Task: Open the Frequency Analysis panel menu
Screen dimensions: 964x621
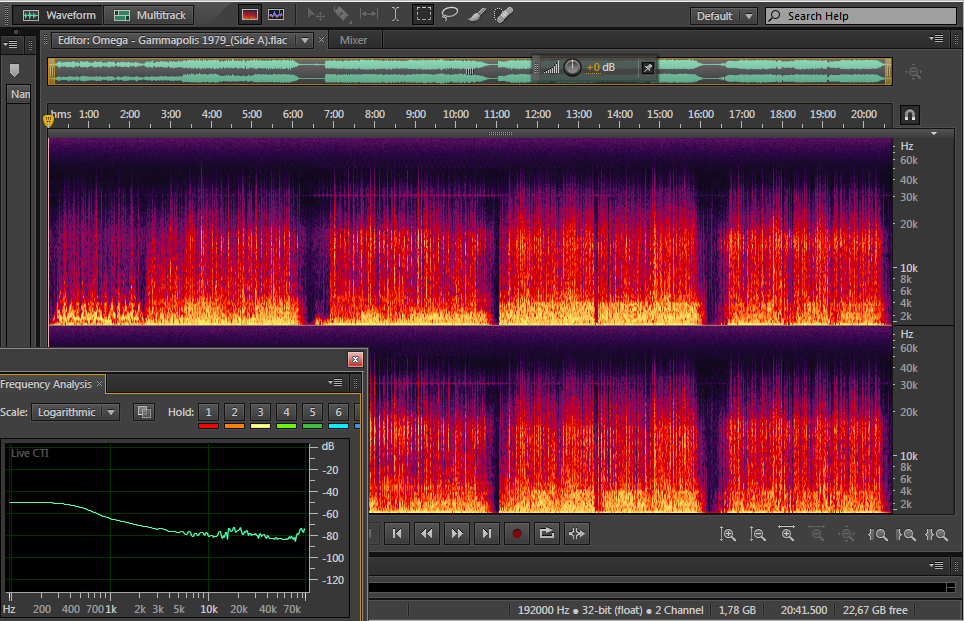Action: pyautogui.click(x=336, y=382)
